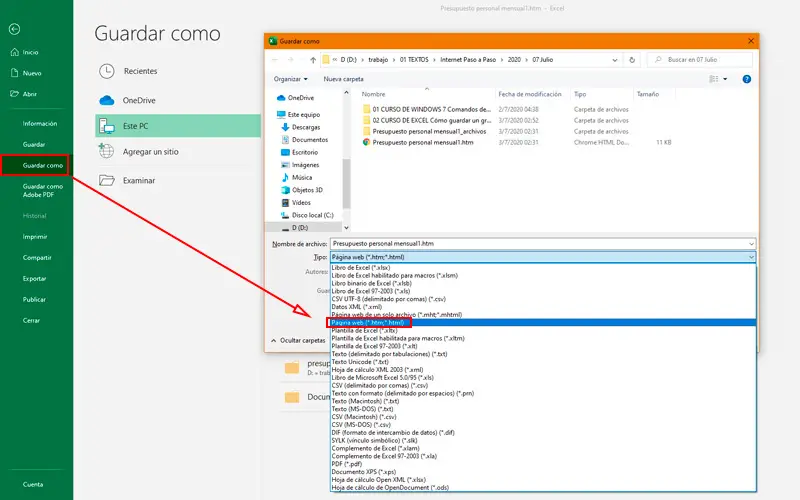Click Examinar folder icon
The width and height of the screenshot is (800, 500).
[107, 180]
